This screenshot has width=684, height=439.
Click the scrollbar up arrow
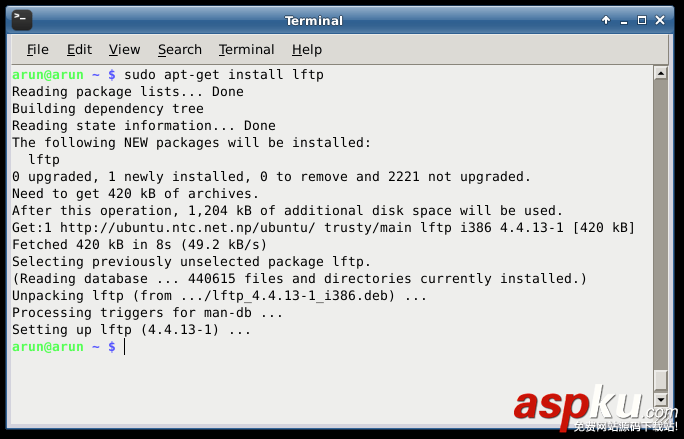[660, 73]
